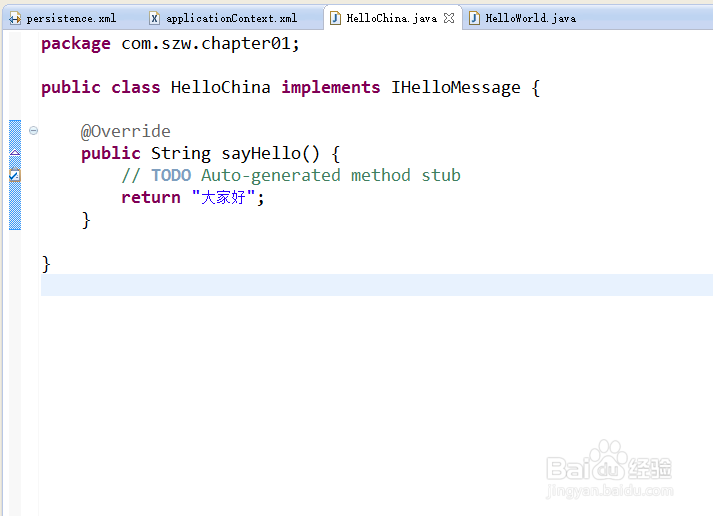Click the TODO Auto-generated method stub comment
Image resolution: width=713 pixels, height=516 pixels.
291,175
